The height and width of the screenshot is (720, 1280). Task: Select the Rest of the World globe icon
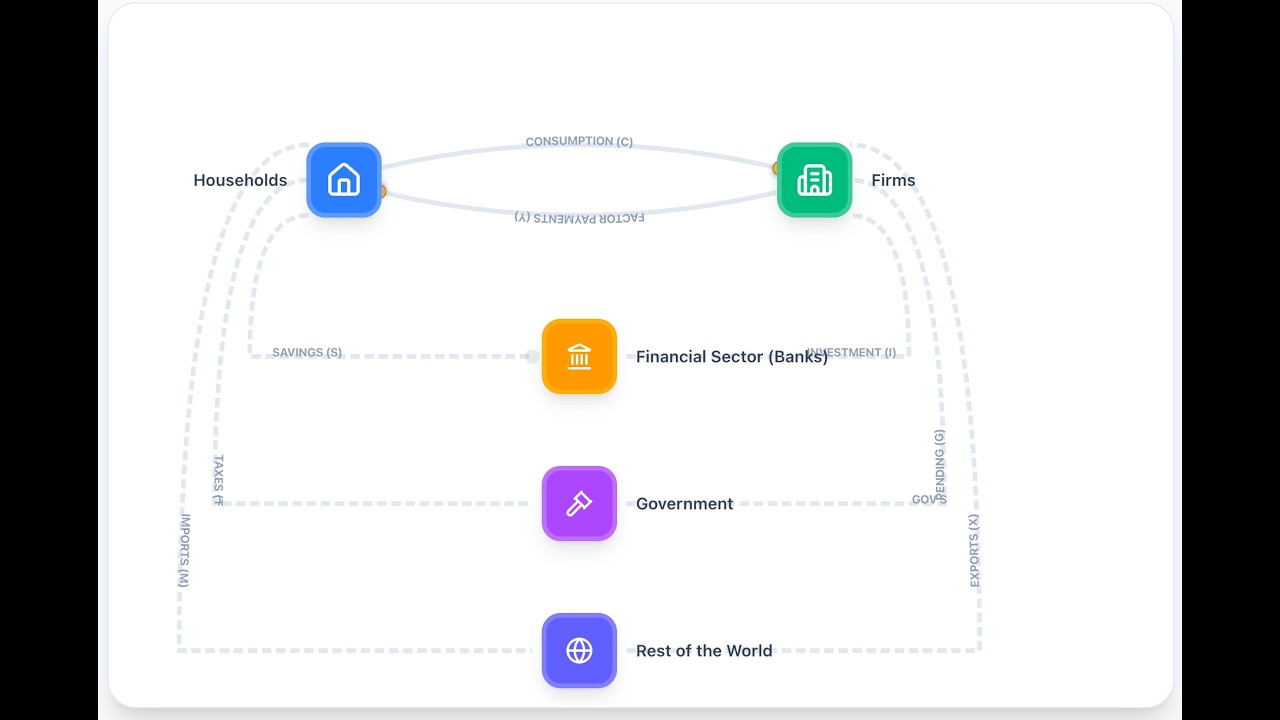click(x=579, y=650)
